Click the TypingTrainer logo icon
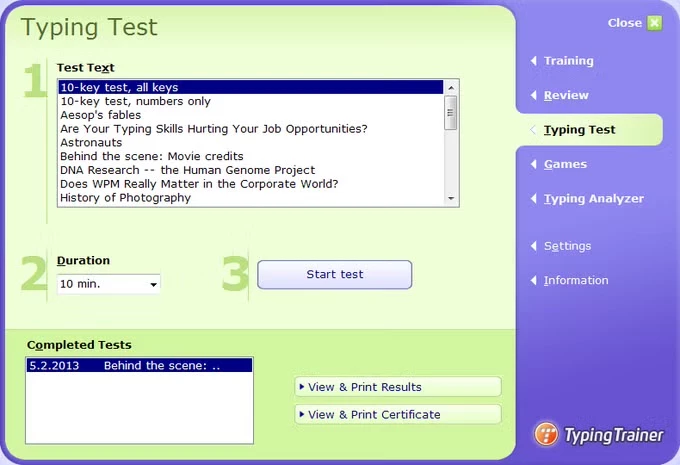The image size is (680, 465). (x=546, y=435)
